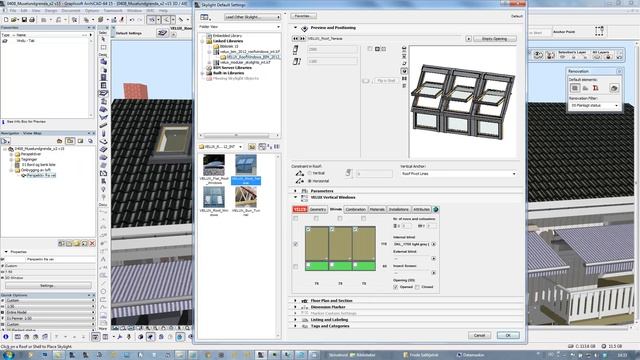The image size is (640, 360).
Task: Switch to the Combination tab
Action: click(355, 209)
